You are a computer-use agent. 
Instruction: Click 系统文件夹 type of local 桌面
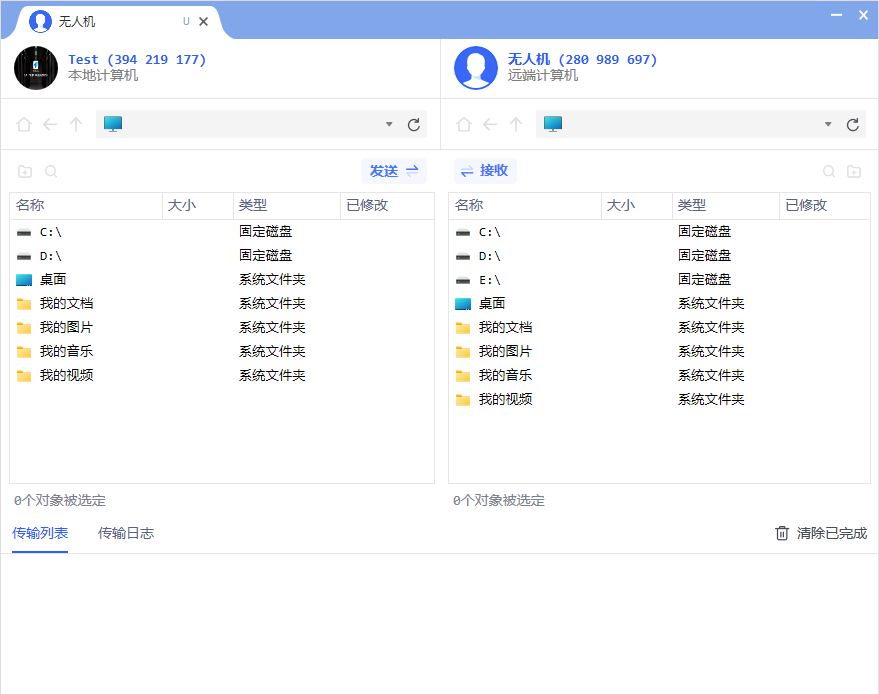[x=272, y=279]
